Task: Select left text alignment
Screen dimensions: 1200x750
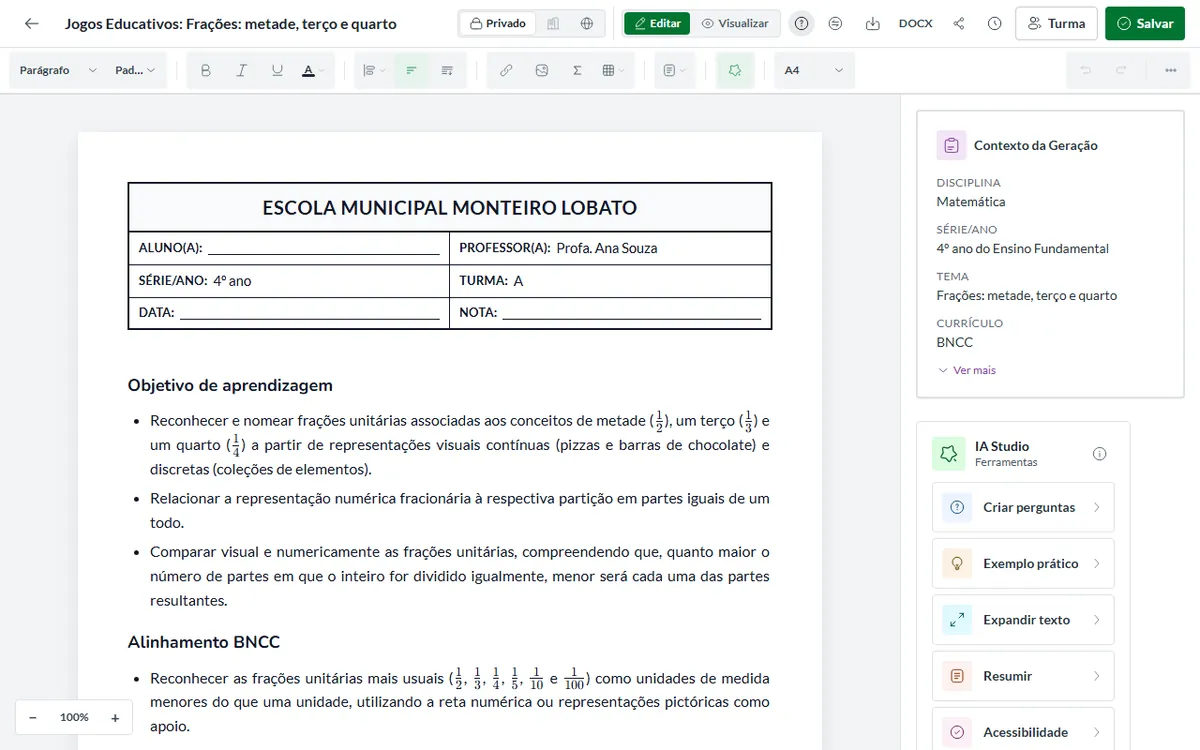Action: click(x=411, y=70)
